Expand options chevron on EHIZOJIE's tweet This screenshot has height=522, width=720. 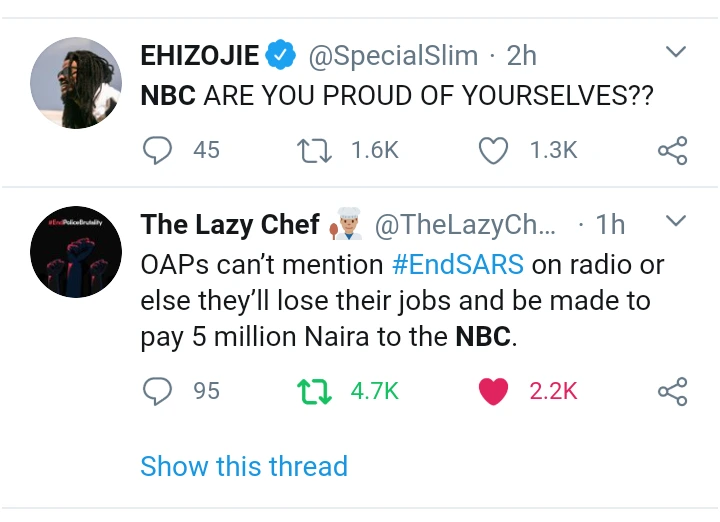(x=676, y=52)
